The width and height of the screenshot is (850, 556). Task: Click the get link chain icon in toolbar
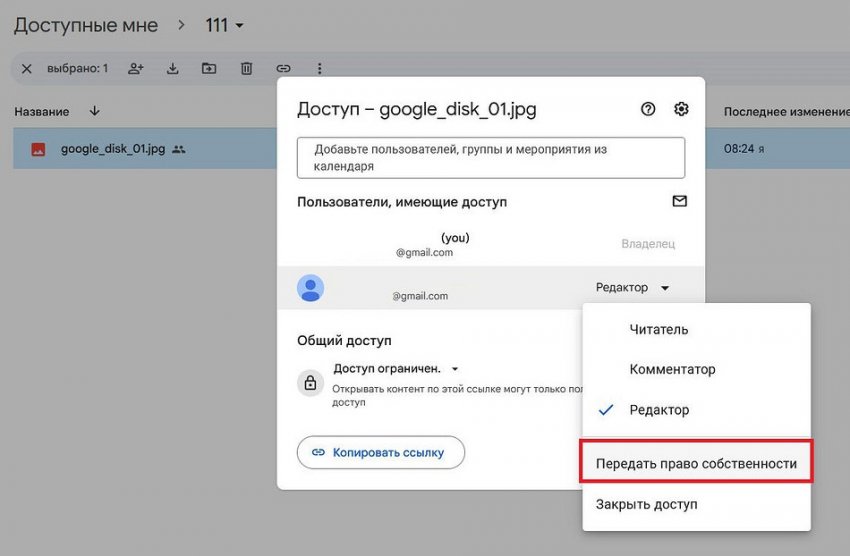click(x=283, y=69)
